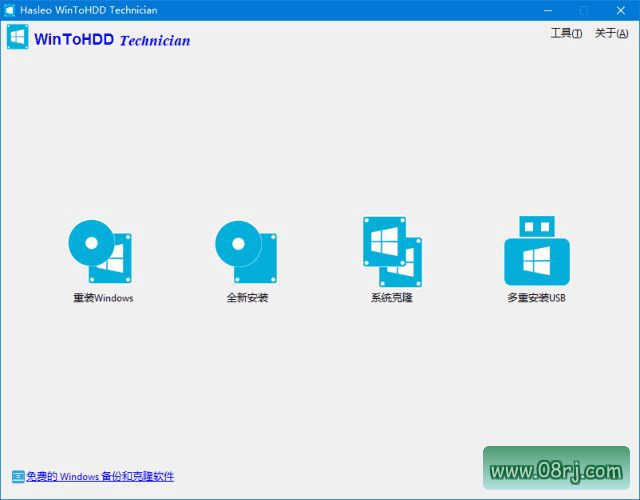
Task: Open the 工具(T) menu
Action: (566, 33)
